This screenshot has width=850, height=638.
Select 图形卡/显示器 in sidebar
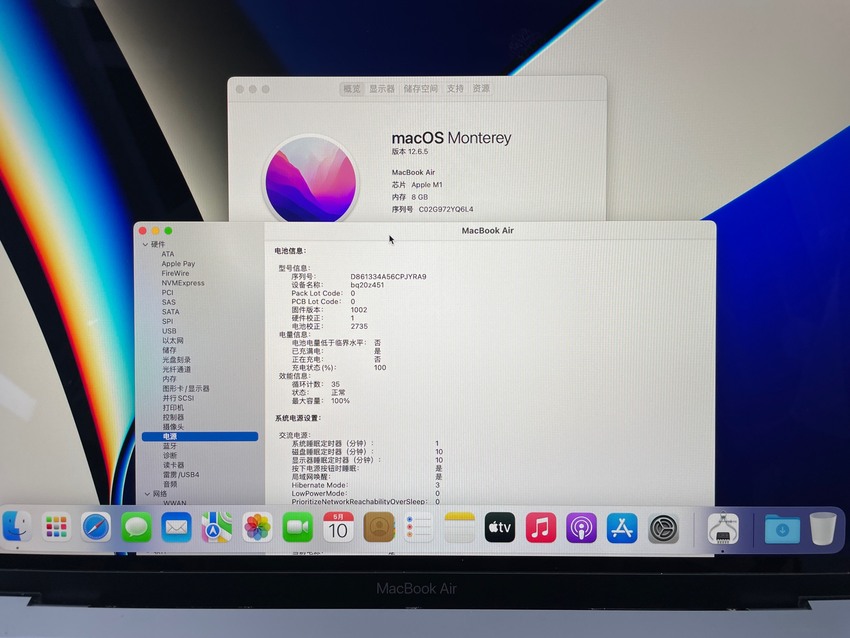tap(186, 389)
